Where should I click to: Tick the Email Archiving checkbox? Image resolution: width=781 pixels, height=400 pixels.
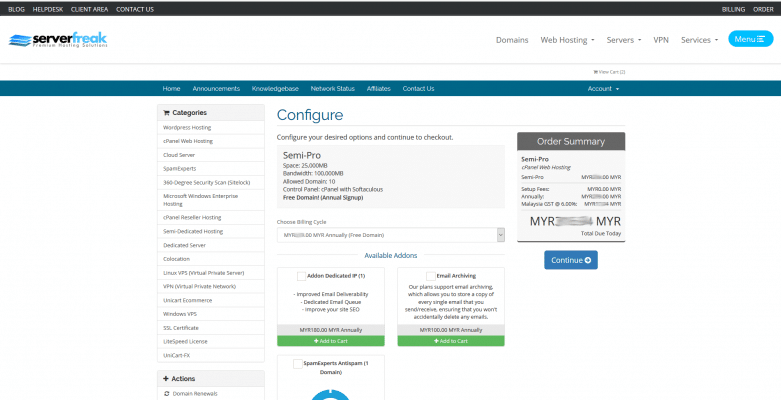[430, 276]
